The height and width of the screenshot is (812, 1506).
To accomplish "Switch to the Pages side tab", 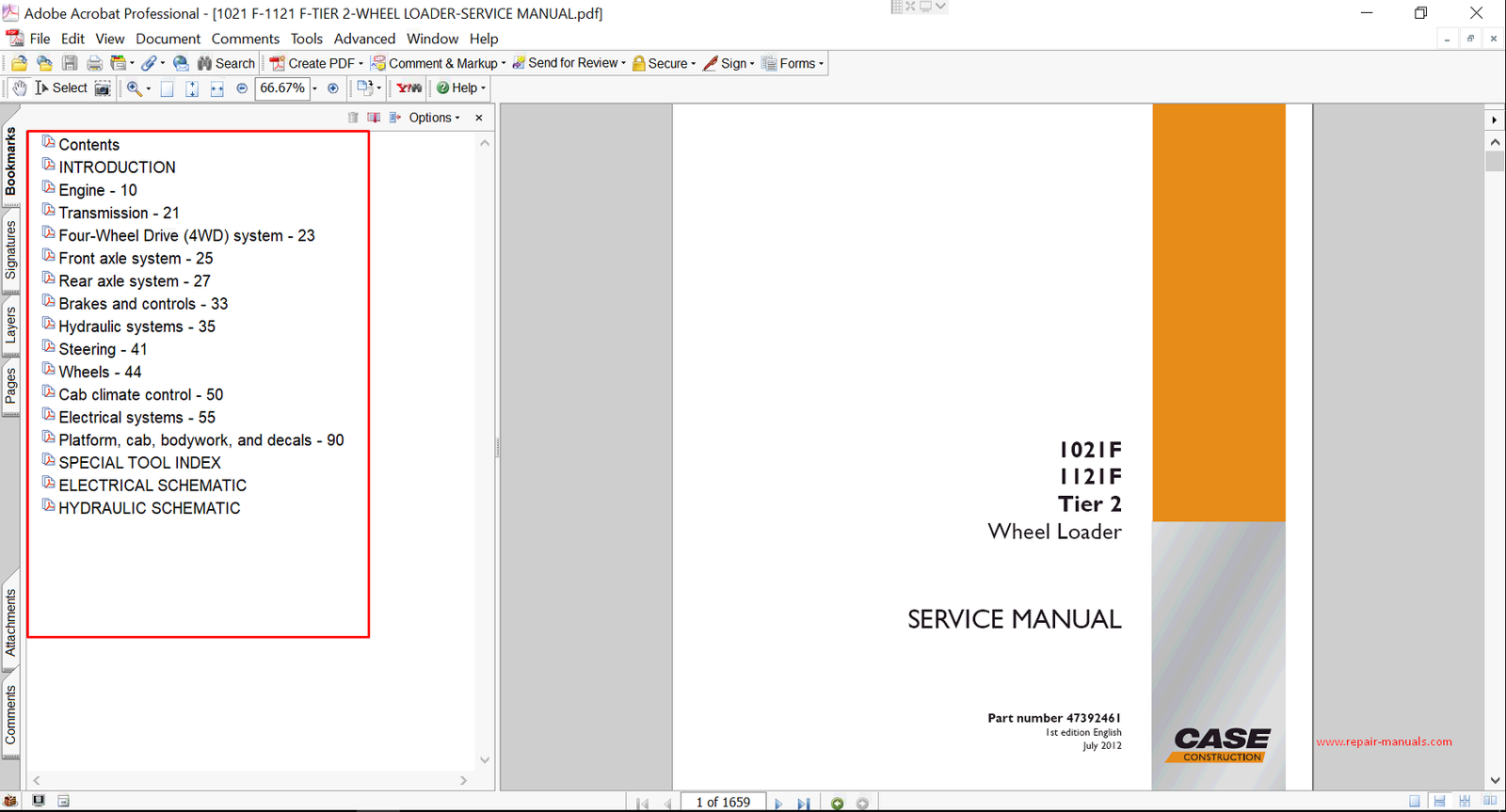I will [x=10, y=386].
